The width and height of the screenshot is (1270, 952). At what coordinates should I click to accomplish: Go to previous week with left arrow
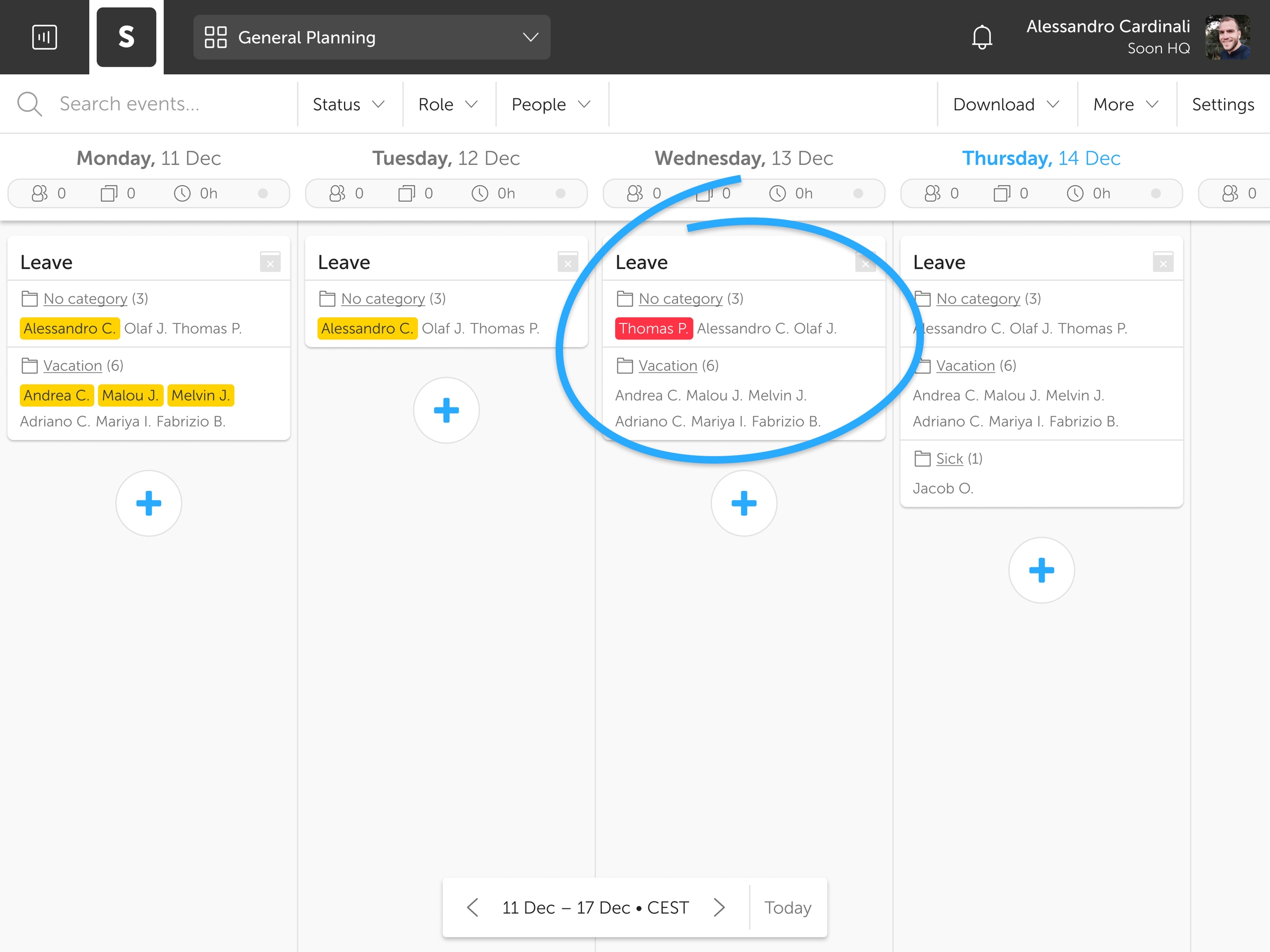pos(472,907)
